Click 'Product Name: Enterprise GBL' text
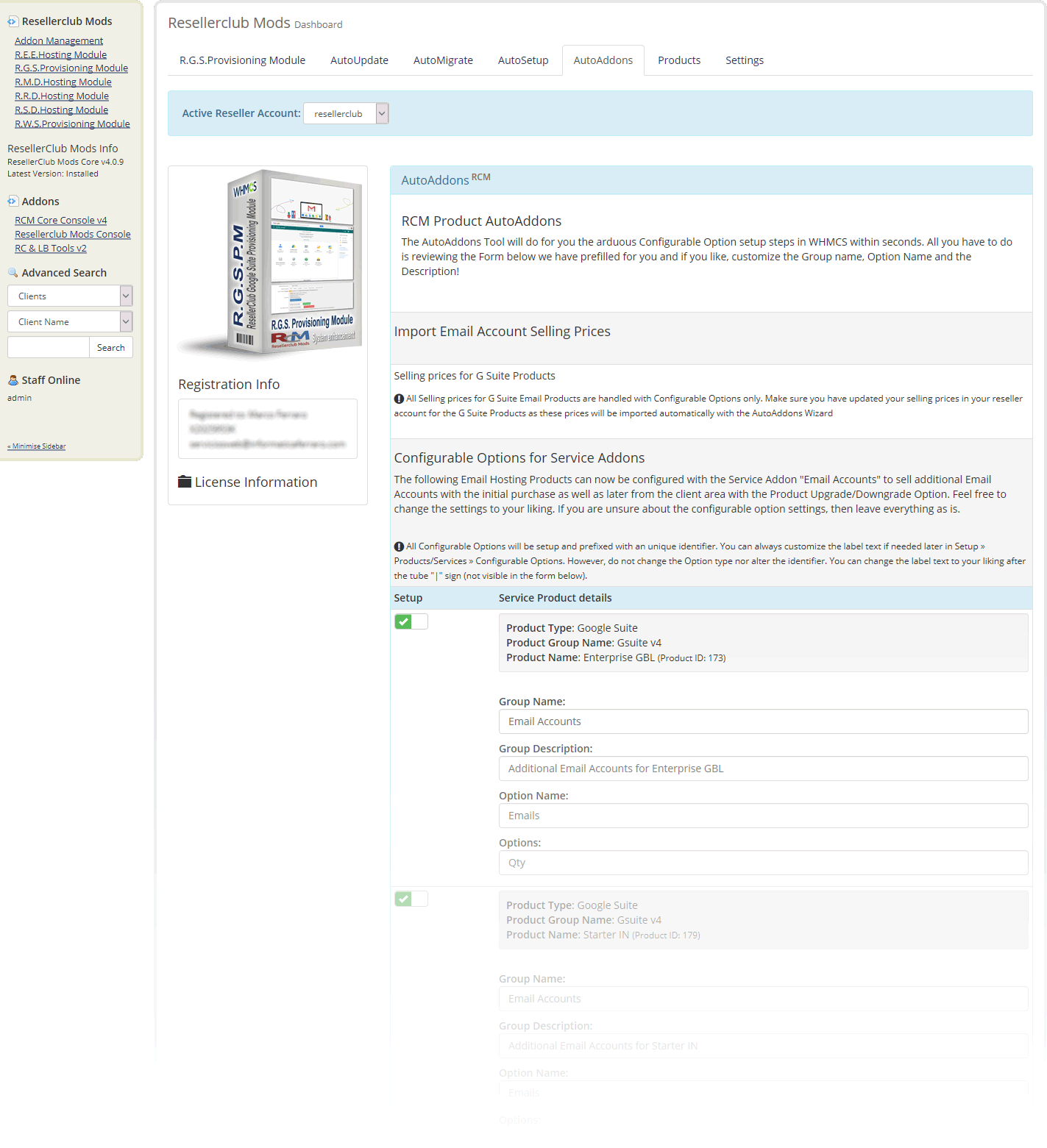Image resolution: width=1047 pixels, height=1148 pixels. (x=581, y=657)
